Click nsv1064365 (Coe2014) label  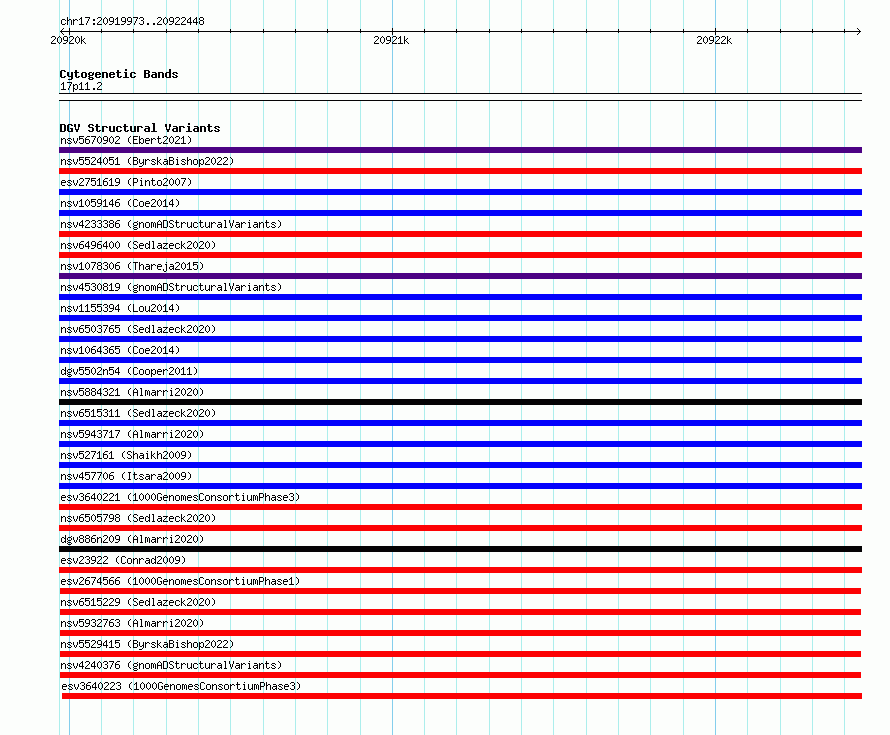point(120,350)
